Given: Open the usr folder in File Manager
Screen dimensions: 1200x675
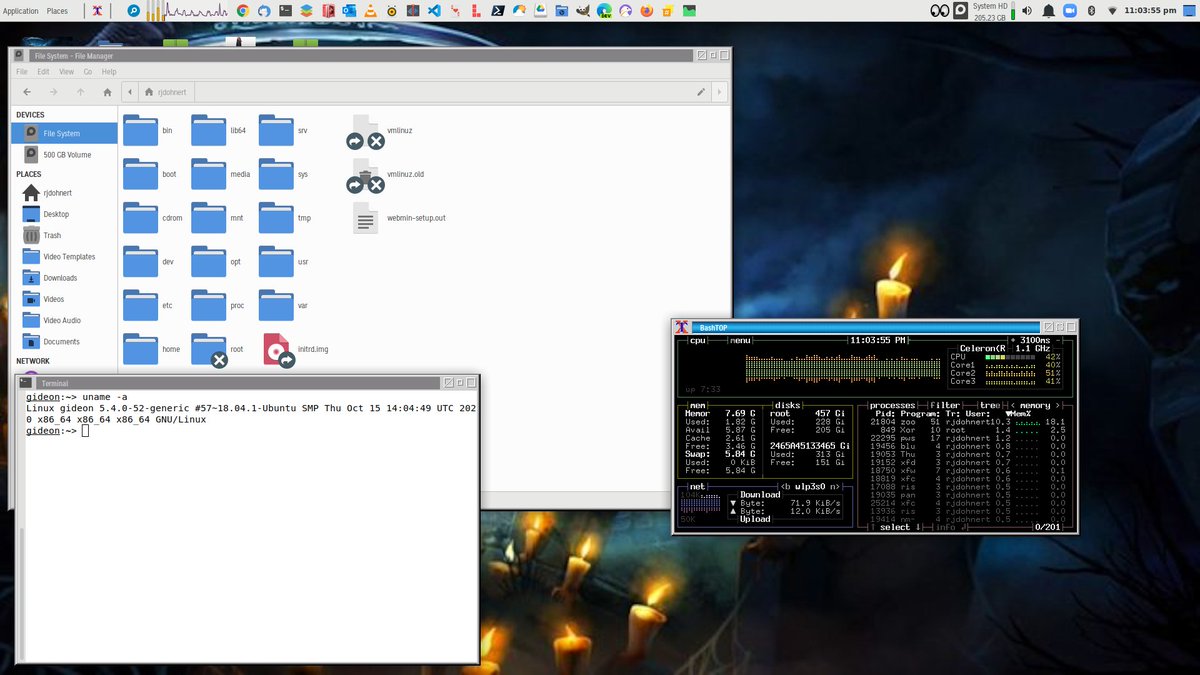Looking at the screenshot, I should [276, 260].
